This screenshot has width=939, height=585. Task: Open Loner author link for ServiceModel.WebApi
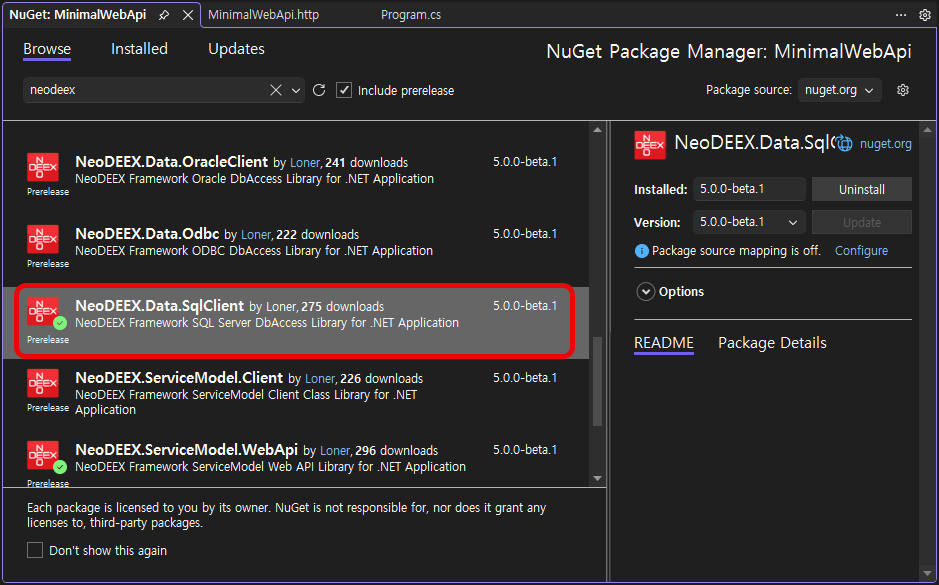(335, 451)
